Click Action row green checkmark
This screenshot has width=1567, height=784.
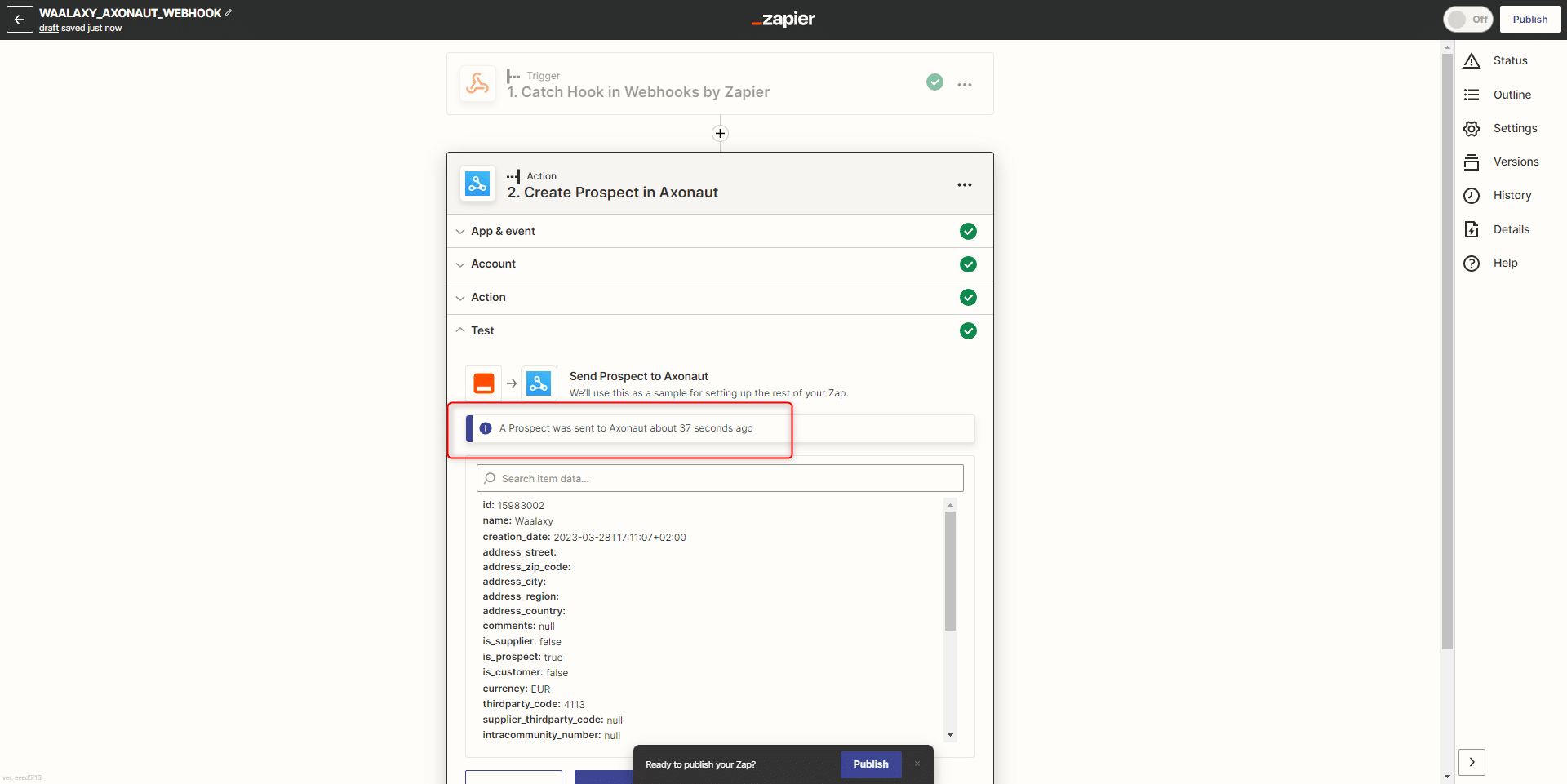(968, 298)
